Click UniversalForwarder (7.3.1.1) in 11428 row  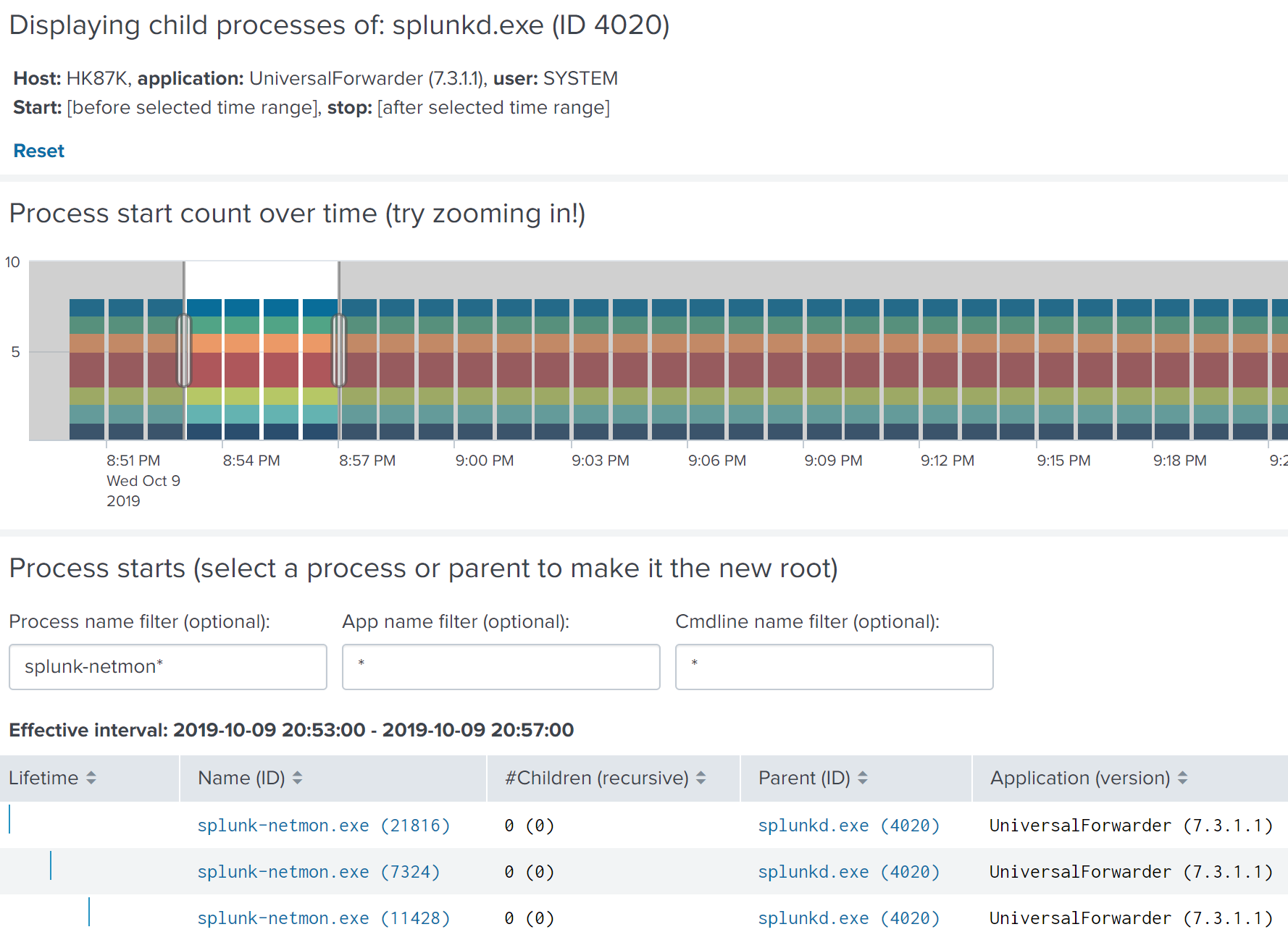[x=1132, y=918]
